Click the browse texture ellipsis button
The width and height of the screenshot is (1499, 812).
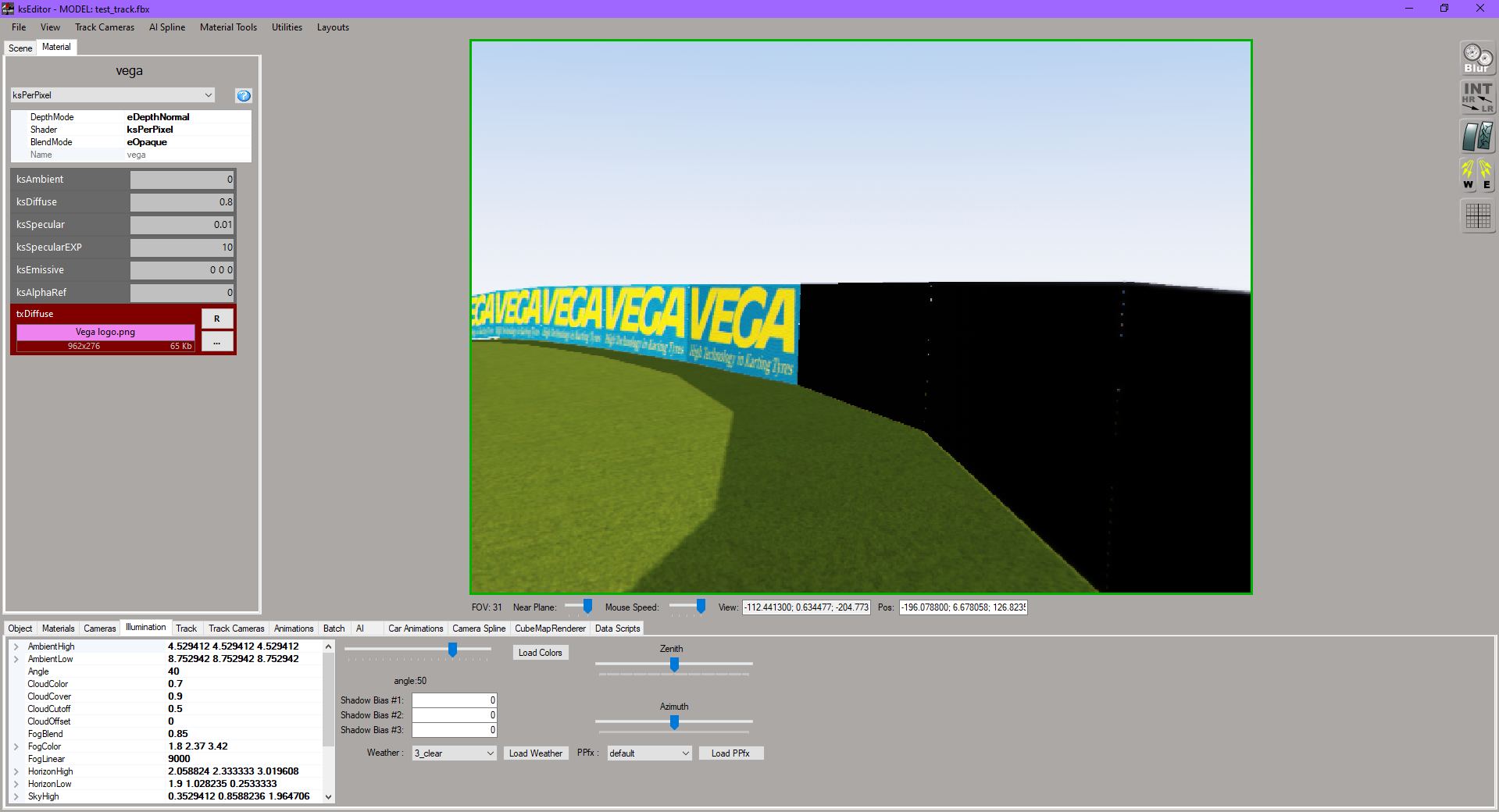[217, 342]
